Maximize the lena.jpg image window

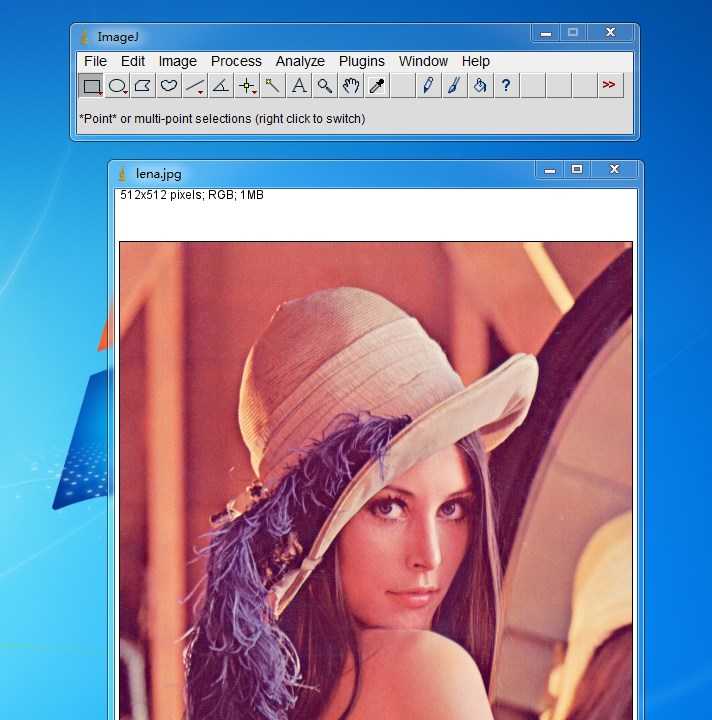click(x=577, y=169)
